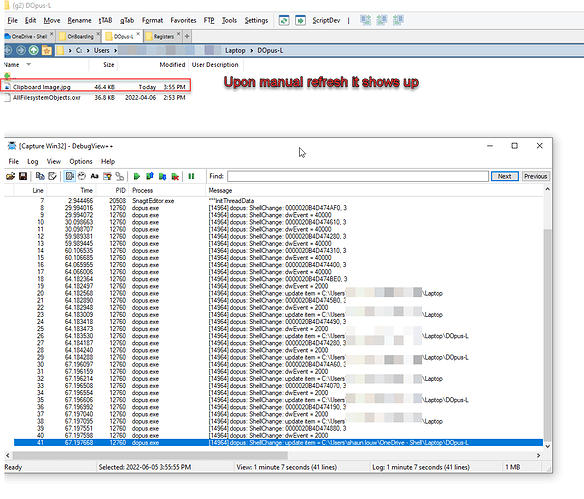The width and height of the screenshot is (584, 499).
Task: Click the DebugView clear display icon
Action: (x=53, y=176)
